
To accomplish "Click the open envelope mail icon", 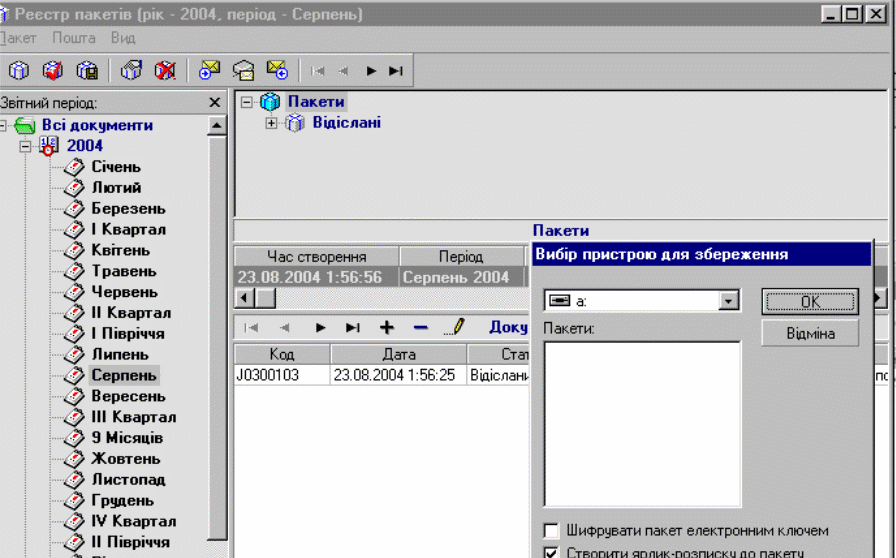I will click(243, 71).
